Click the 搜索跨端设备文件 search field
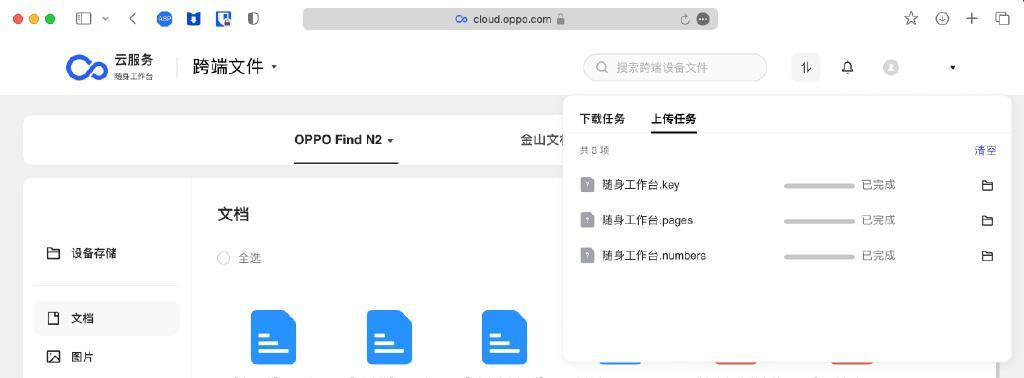Screen dimensions: 1024x378 click(675, 67)
